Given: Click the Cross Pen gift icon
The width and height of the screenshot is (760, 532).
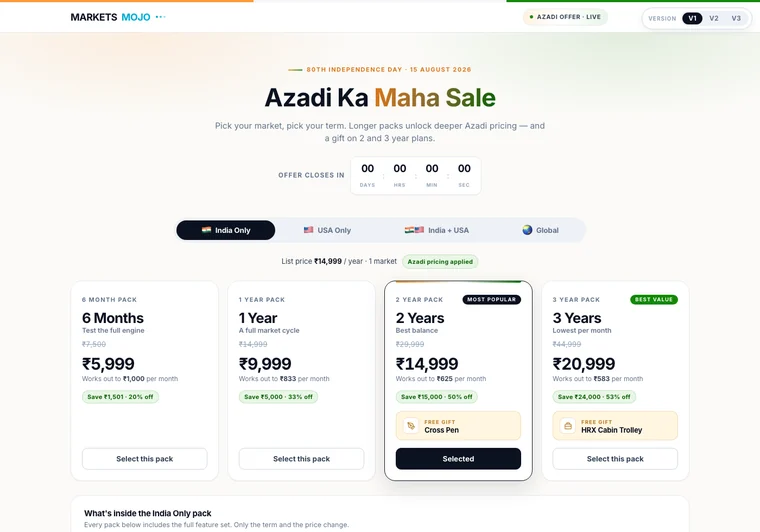Looking at the screenshot, I should coord(411,425).
